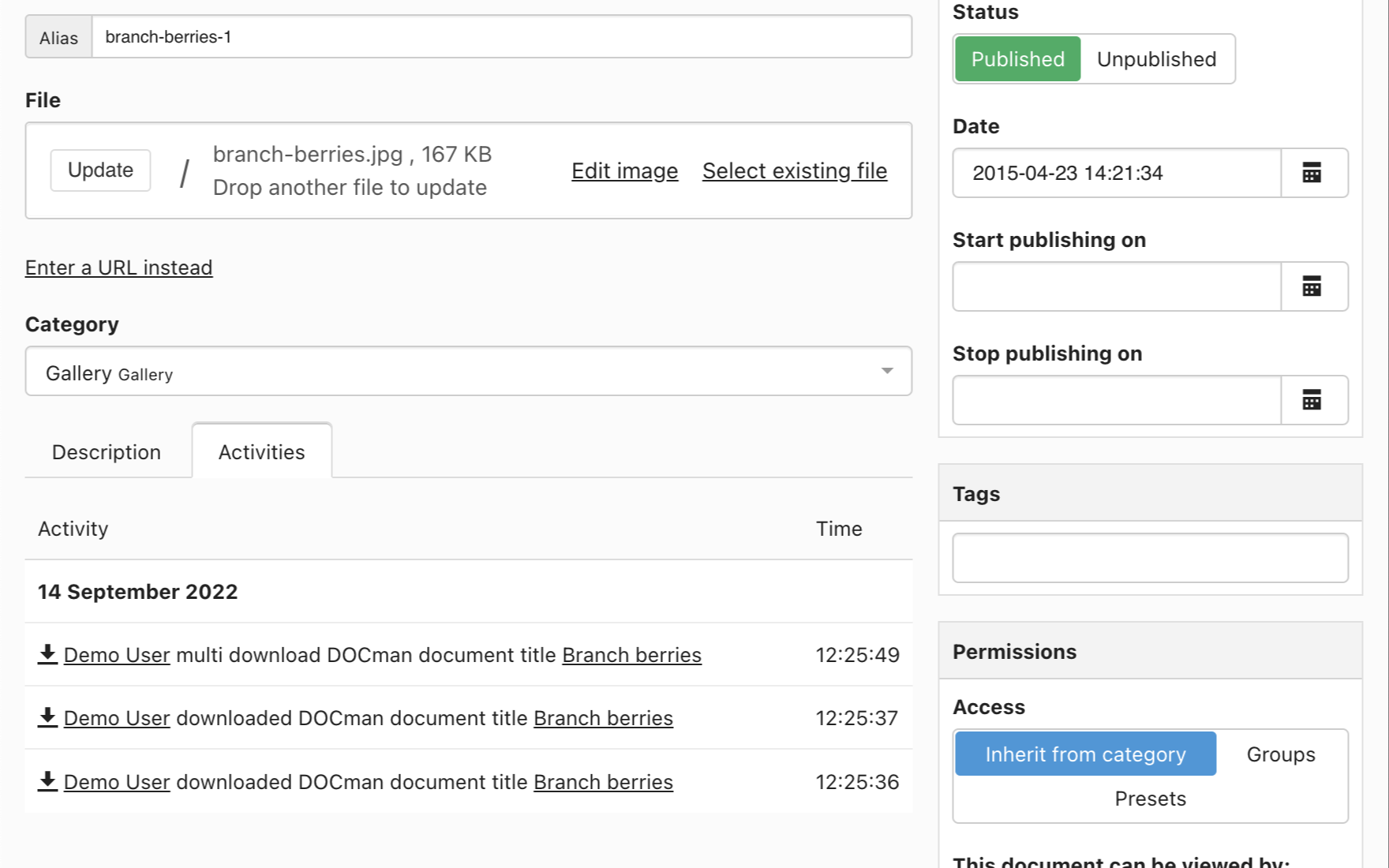The image size is (1389, 868).
Task: Click download icon on 12:25:37 activity
Action: click(x=47, y=717)
